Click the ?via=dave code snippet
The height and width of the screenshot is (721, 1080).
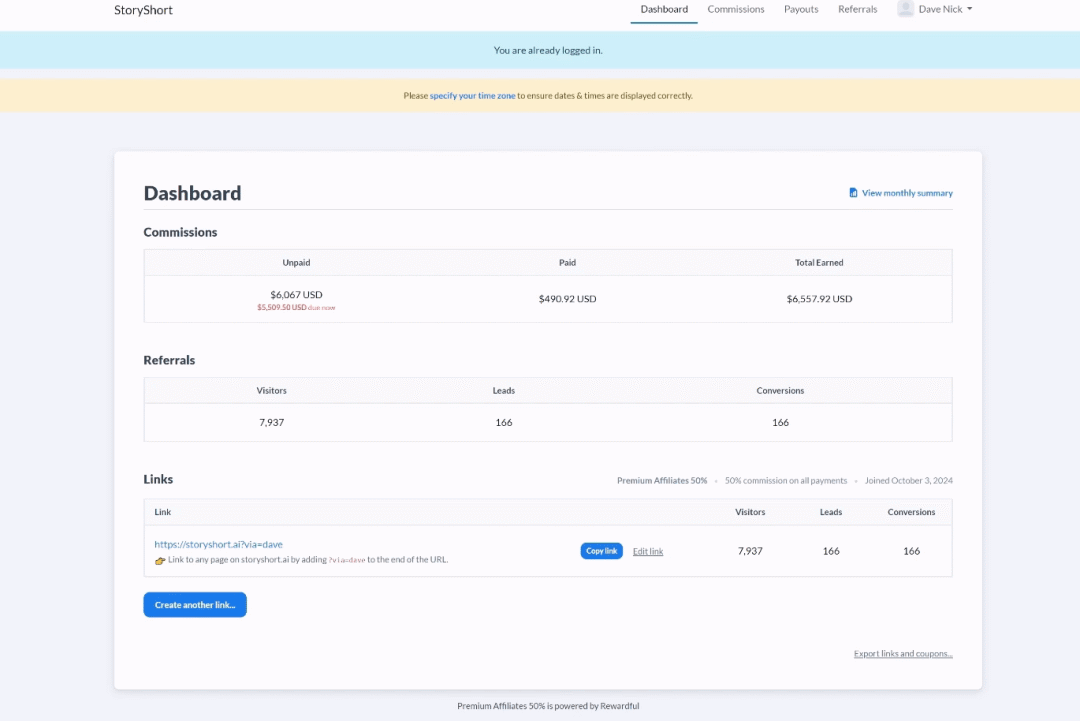pos(346,560)
